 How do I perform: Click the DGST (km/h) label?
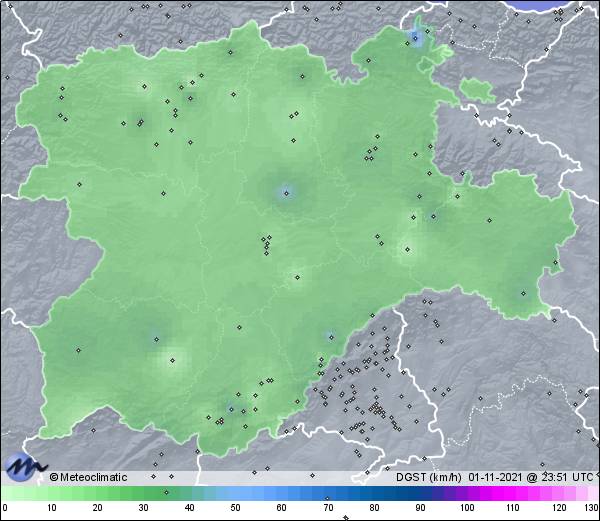(x=429, y=477)
